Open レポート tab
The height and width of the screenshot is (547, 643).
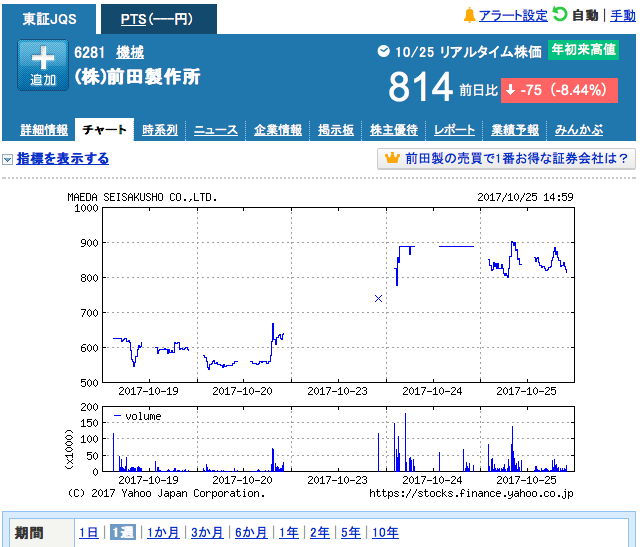pos(454,130)
